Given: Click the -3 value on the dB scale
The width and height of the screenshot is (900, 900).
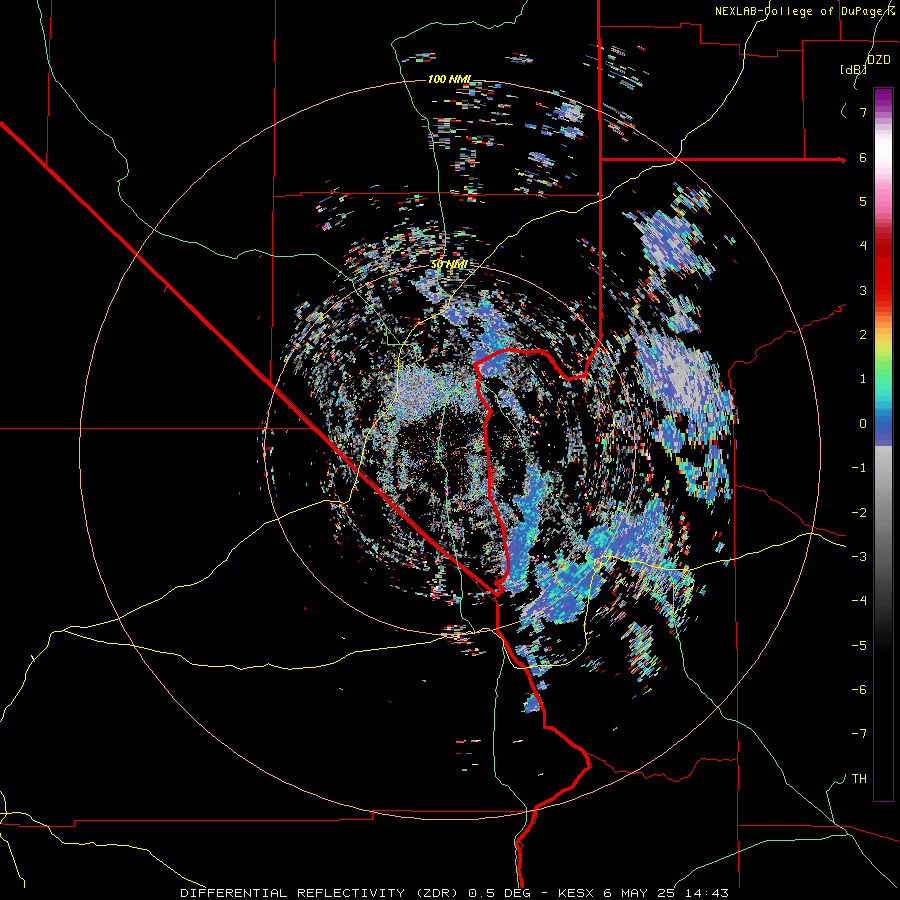Looking at the screenshot, I should pyautogui.click(x=859, y=557).
